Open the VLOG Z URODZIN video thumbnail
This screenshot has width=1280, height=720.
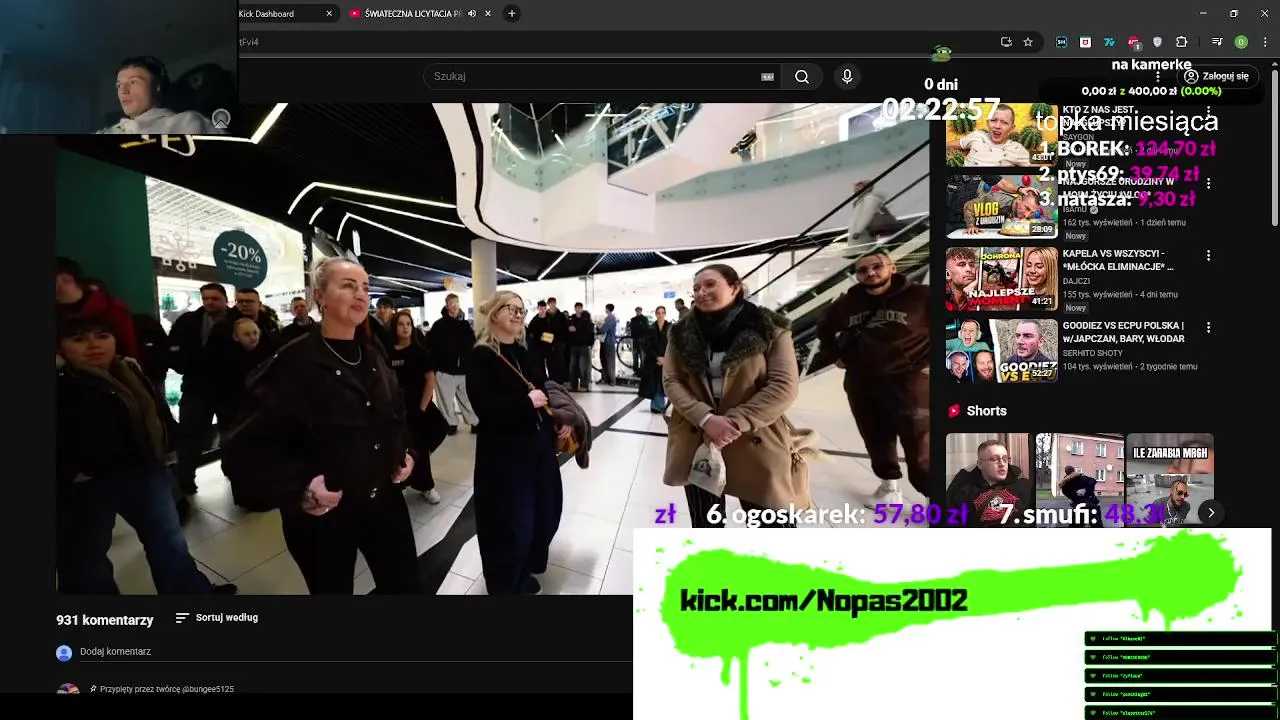1001,207
